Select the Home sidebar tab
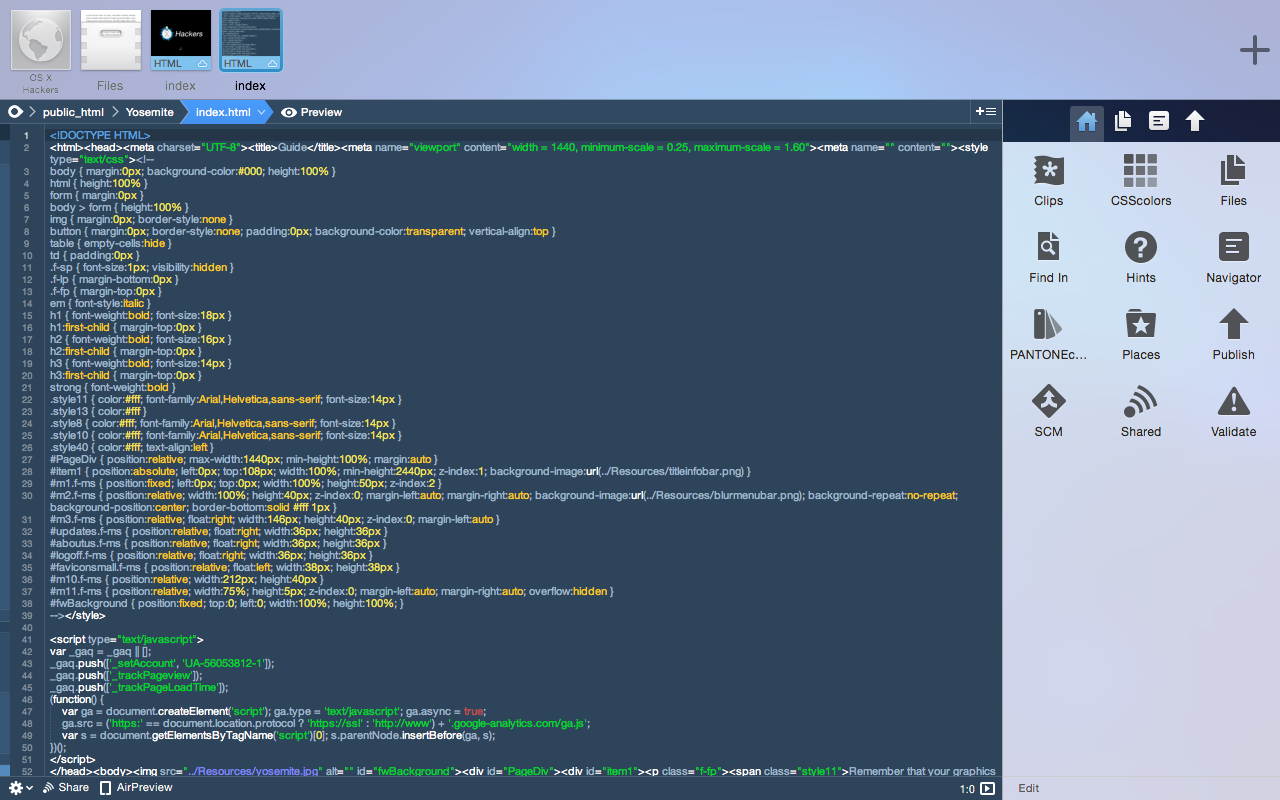The height and width of the screenshot is (800, 1280). pyautogui.click(x=1087, y=122)
